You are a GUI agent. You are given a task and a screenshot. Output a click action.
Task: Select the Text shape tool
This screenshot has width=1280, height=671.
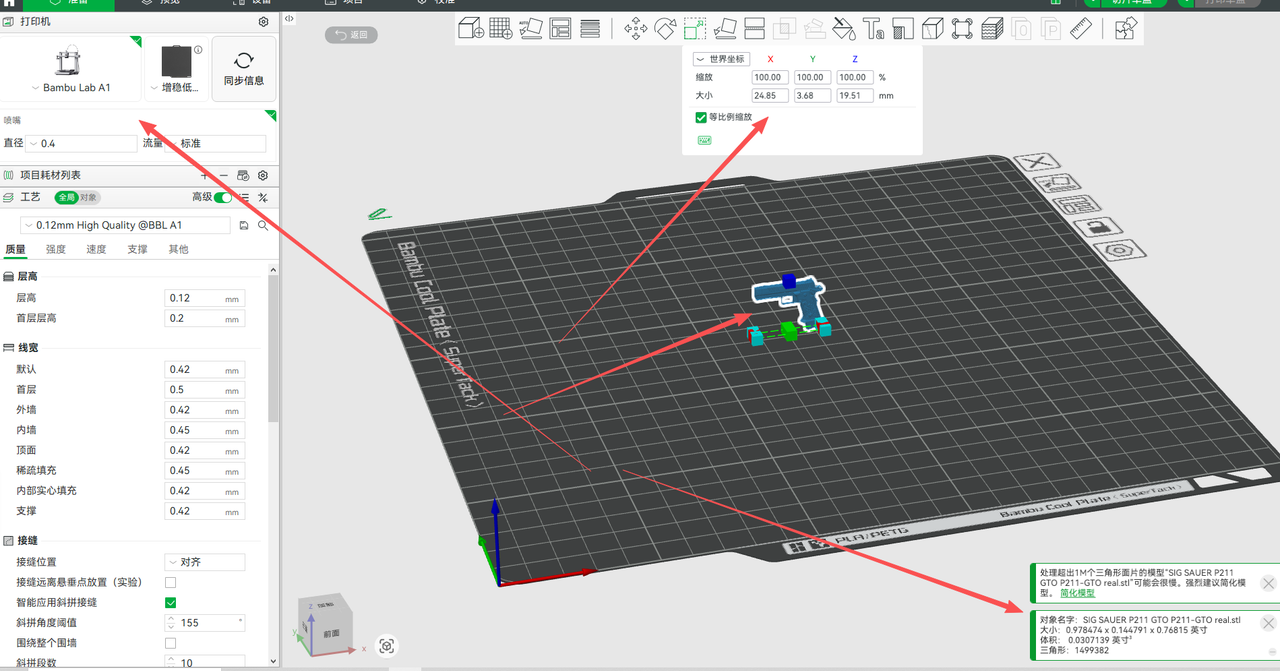click(x=873, y=29)
